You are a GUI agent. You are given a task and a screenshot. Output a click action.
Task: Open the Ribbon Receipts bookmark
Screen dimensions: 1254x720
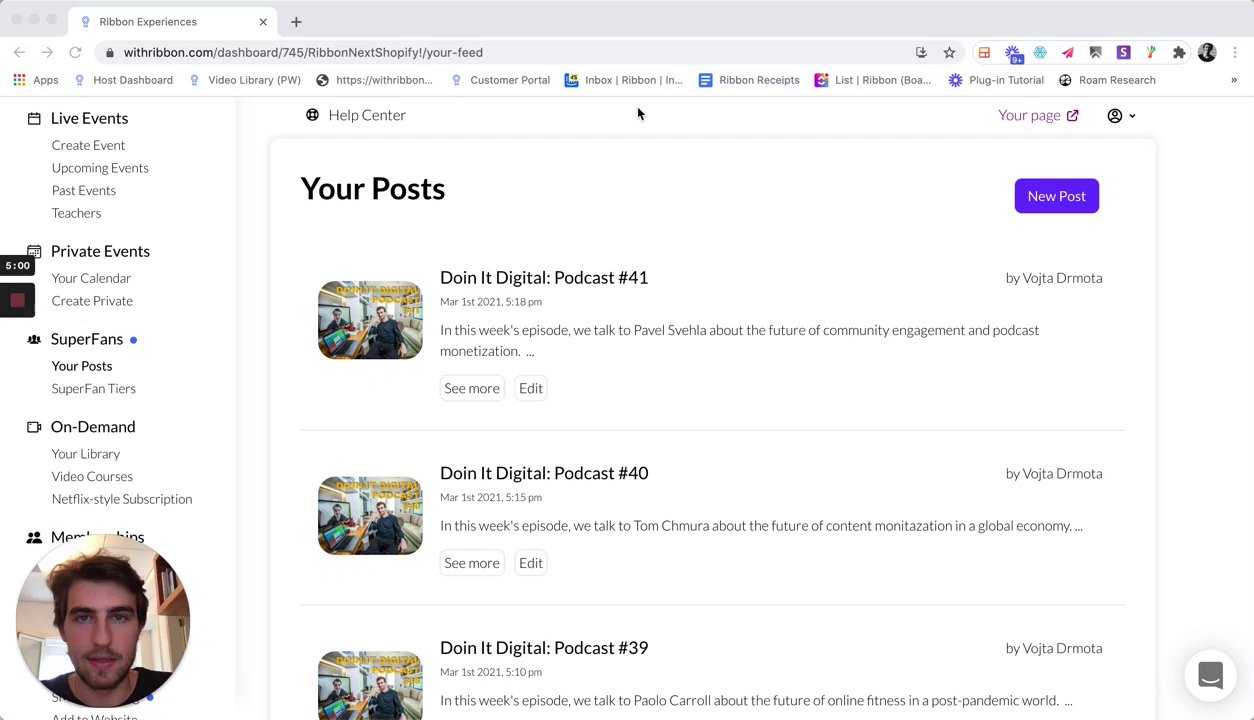[x=749, y=80]
